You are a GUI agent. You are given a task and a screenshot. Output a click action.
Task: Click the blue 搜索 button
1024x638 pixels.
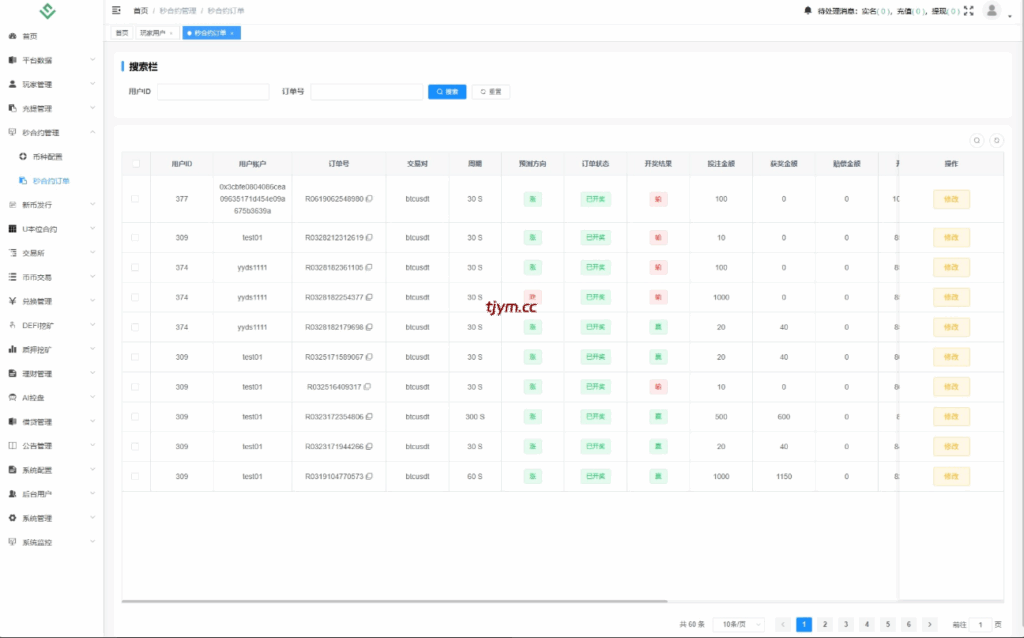[447, 91]
